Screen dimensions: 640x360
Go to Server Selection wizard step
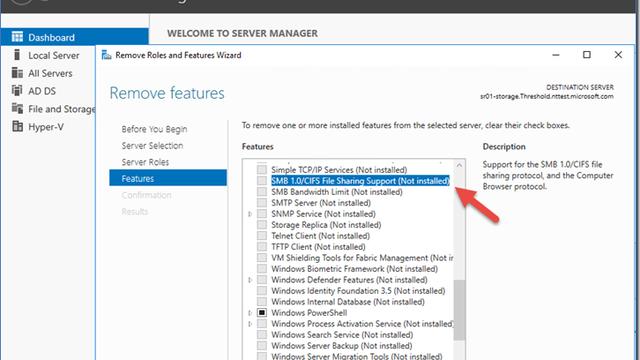(x=152, y=145)
